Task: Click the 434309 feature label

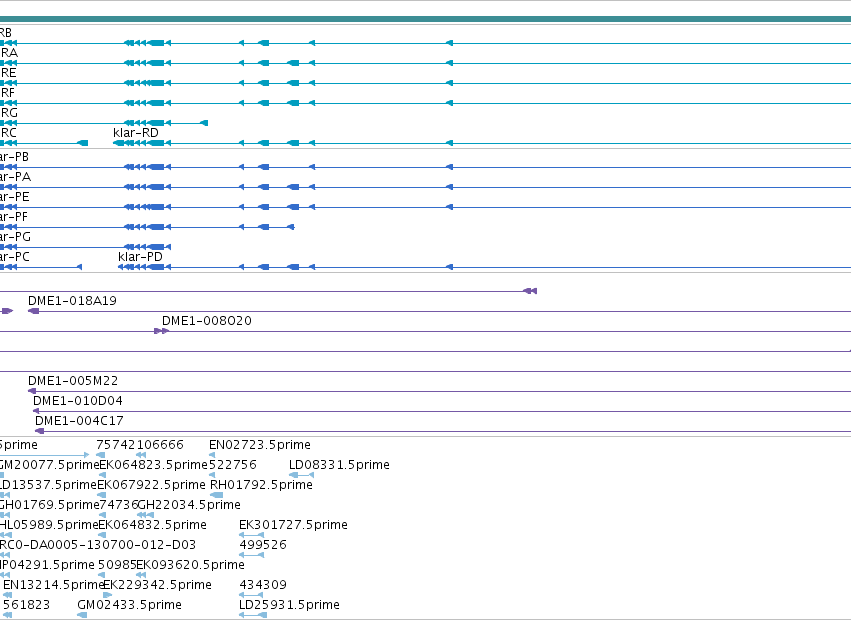Action: tap(263, 585)
